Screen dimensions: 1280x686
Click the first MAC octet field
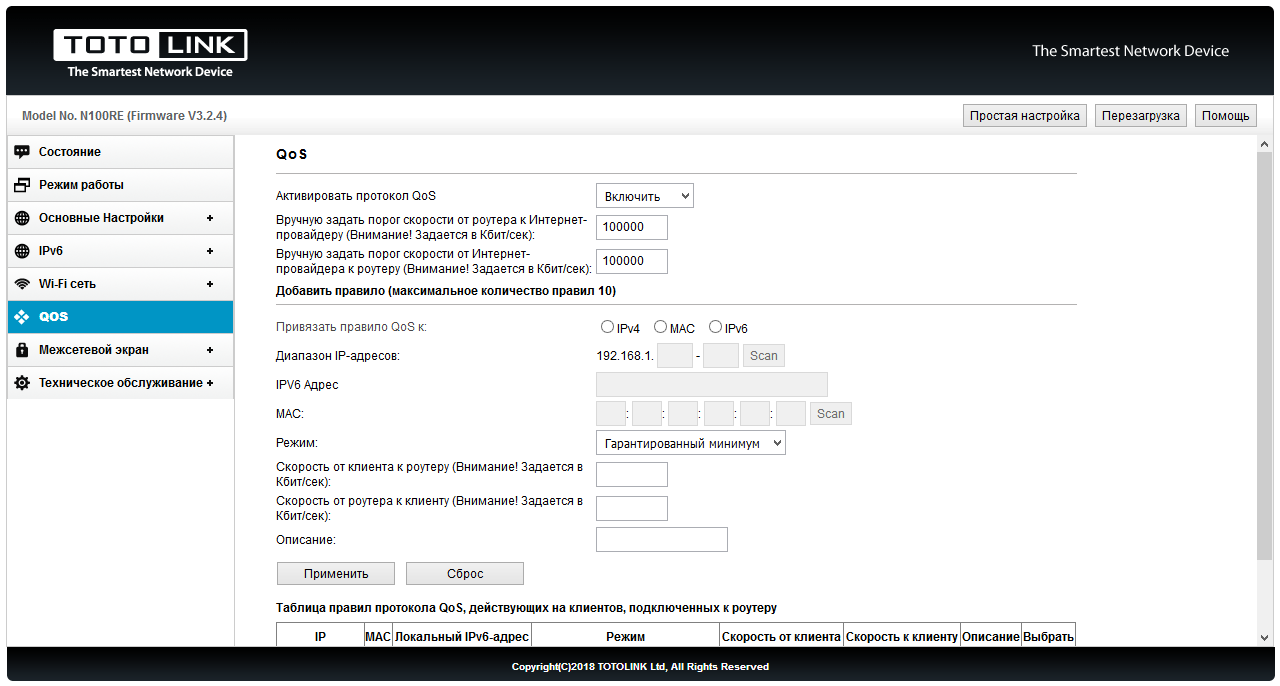(611, 413)
